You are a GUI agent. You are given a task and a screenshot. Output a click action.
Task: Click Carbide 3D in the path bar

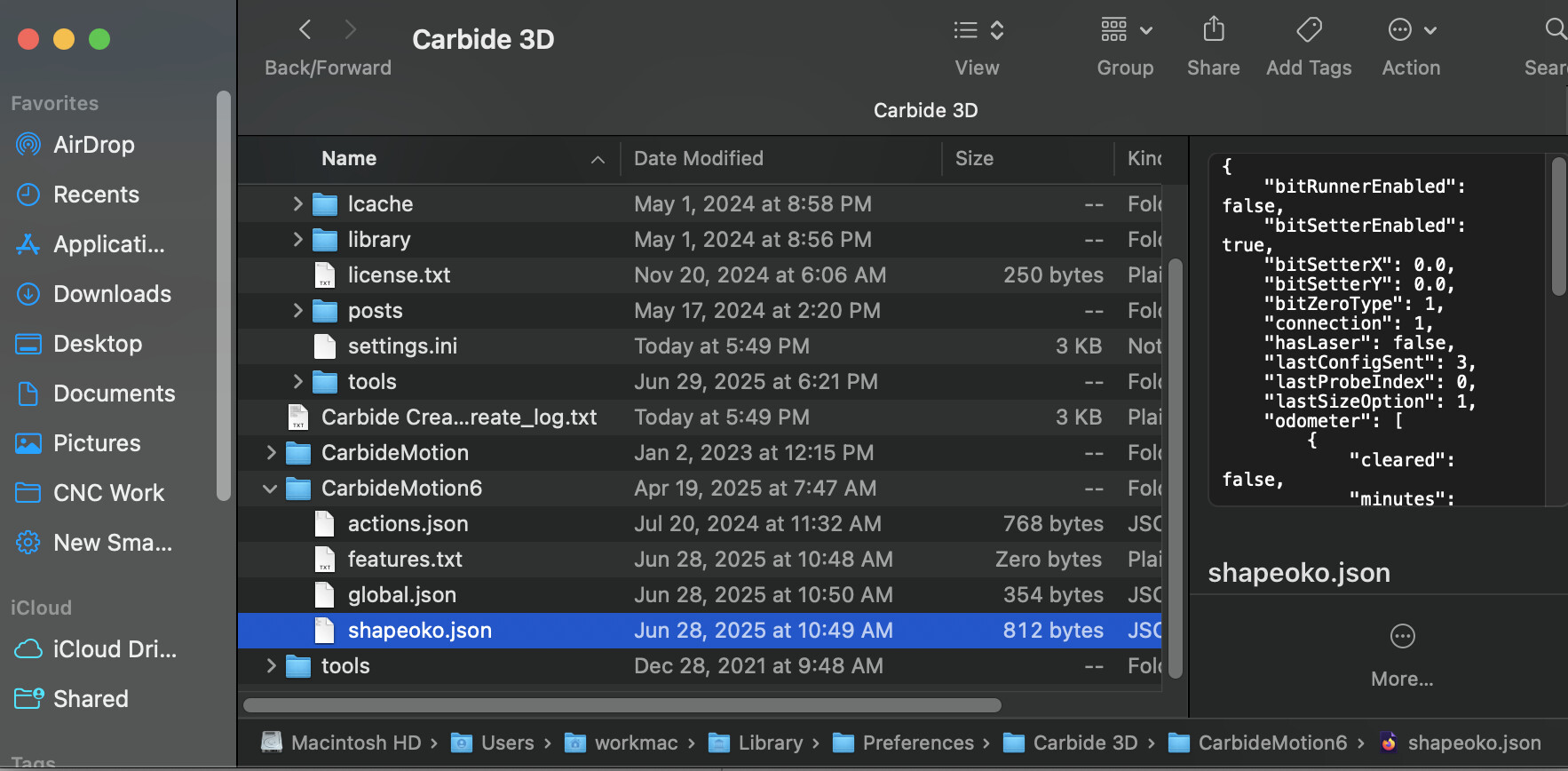(x=1071, y=743)
